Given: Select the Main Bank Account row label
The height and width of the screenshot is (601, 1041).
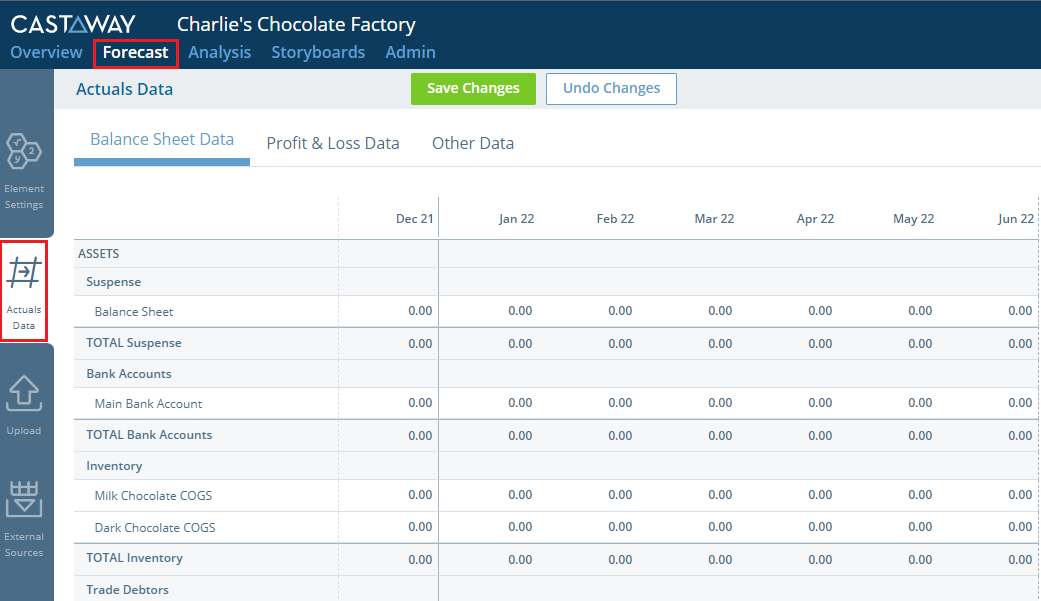Looking at the screenshot, I should point(148,404).
